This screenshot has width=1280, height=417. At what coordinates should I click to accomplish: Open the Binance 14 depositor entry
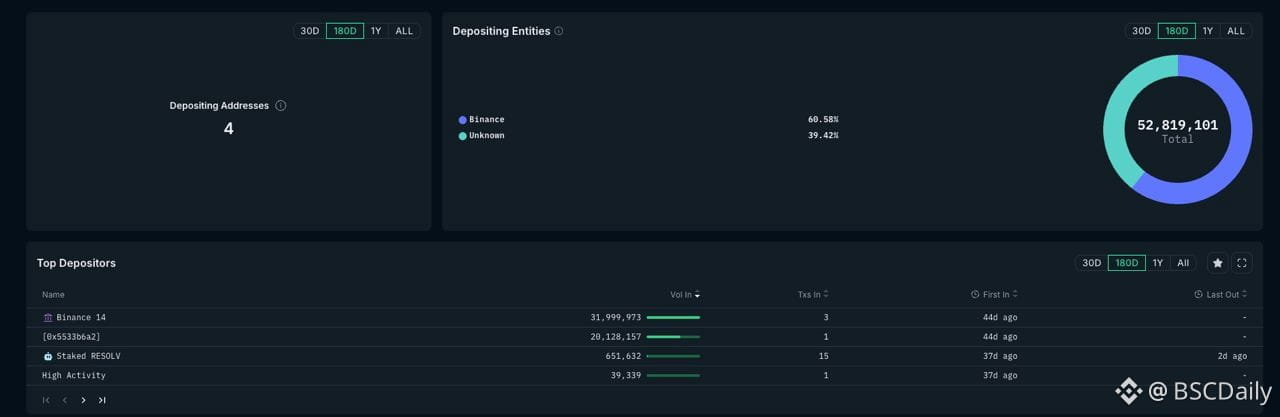[81, 317]
